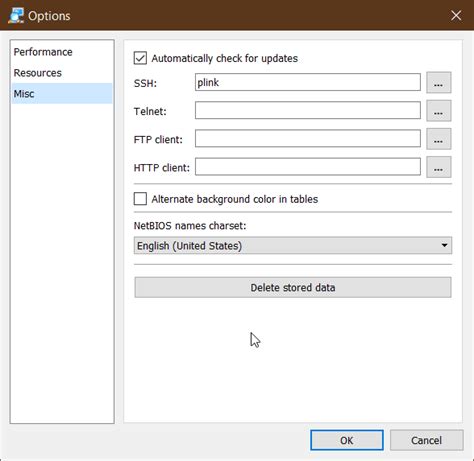Viewport: 474px width, 461px height.
Task: Click into the SSH path field
Action: click(308, 82)
